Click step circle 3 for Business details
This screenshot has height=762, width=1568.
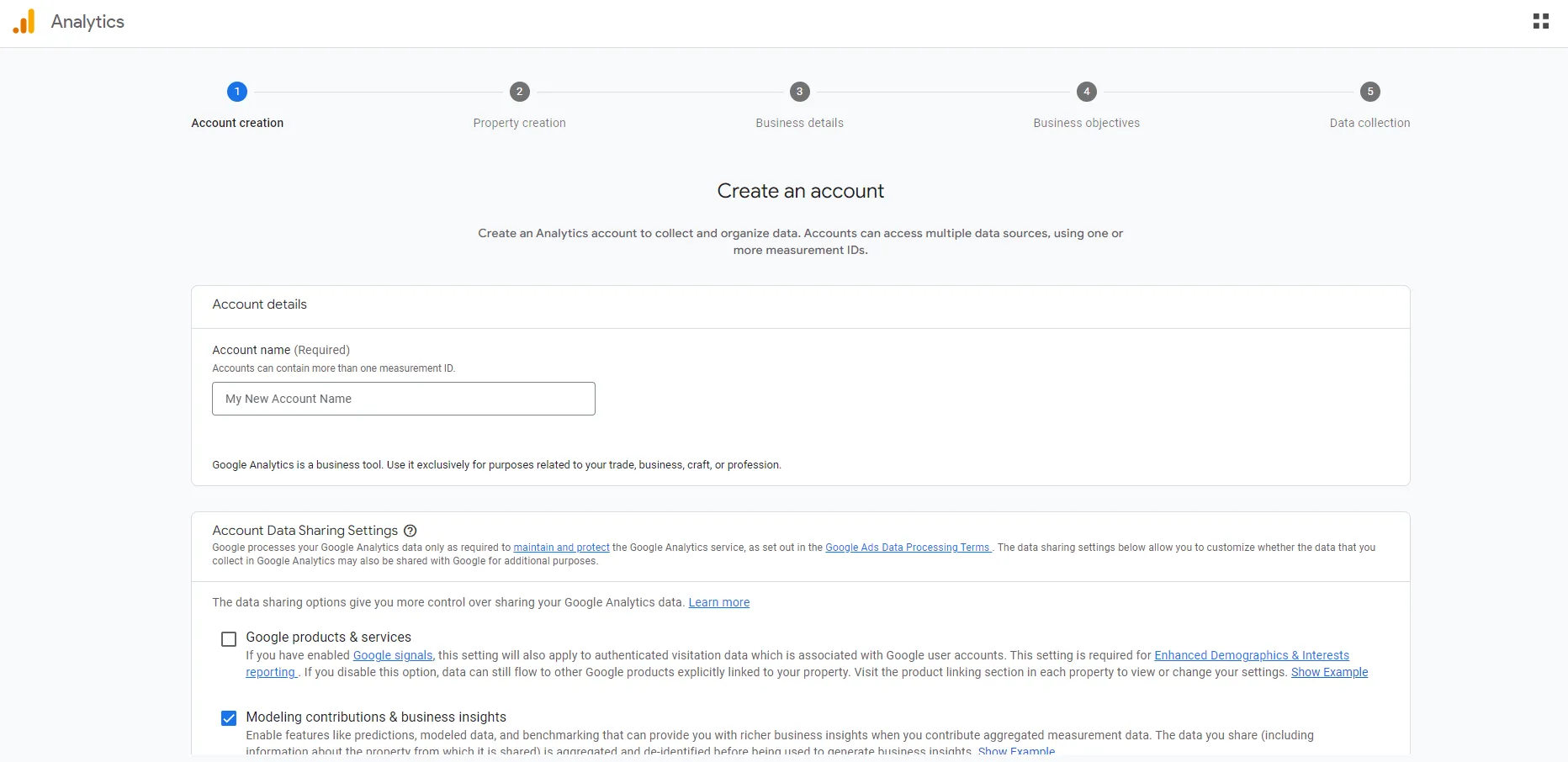(799, 93)
